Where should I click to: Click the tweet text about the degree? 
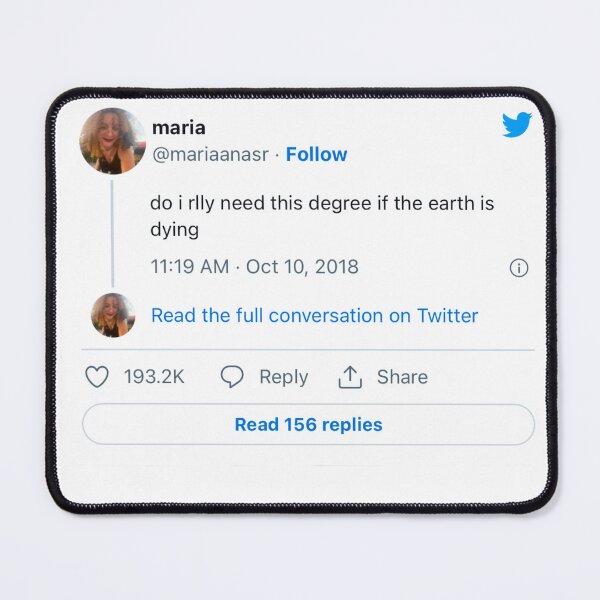322,216
